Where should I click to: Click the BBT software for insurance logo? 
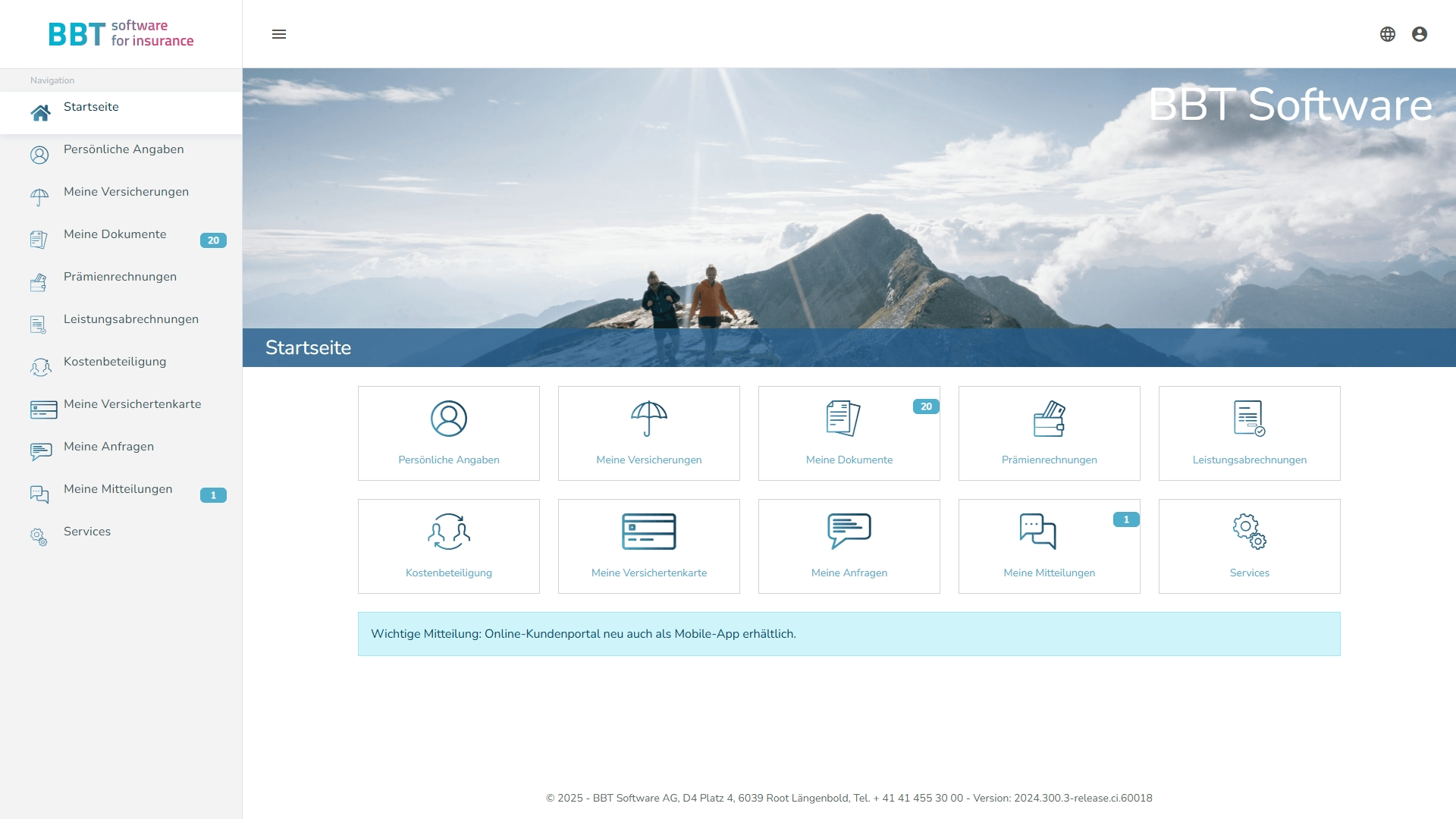pyautogui.click(x=121, y=34)
